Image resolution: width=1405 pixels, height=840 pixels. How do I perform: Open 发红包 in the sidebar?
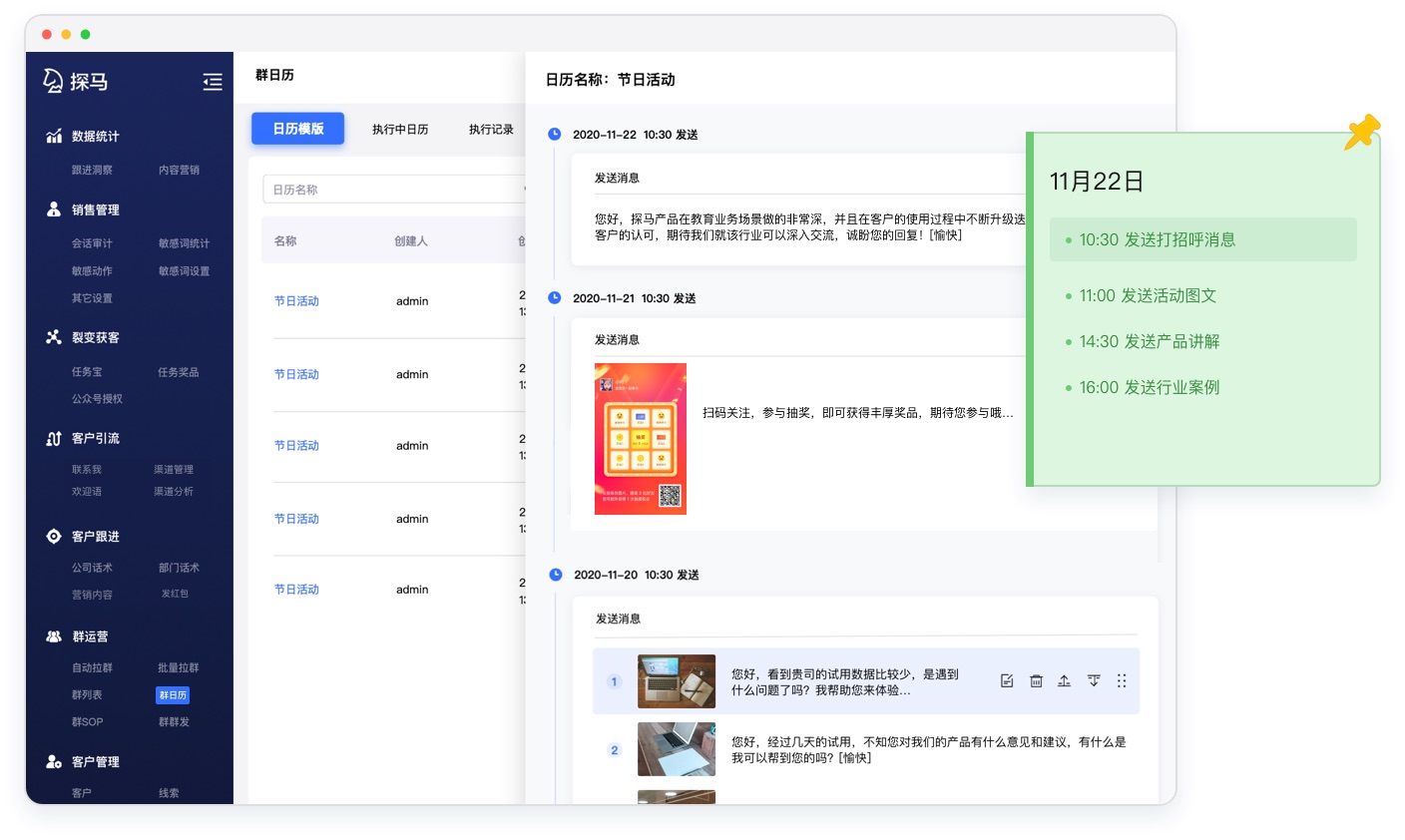tap(175, 594)
